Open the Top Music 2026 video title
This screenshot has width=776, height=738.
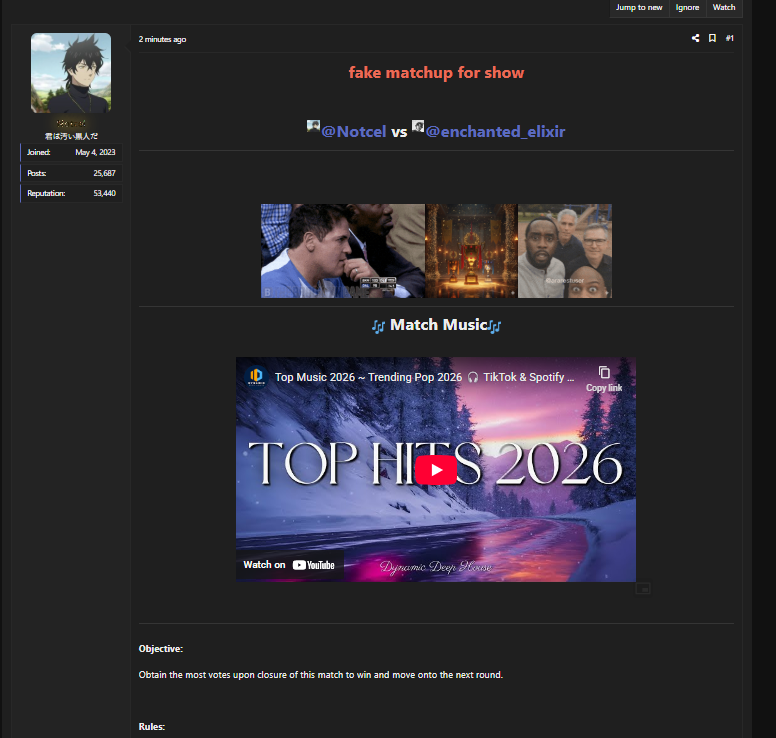pos(424,378)
